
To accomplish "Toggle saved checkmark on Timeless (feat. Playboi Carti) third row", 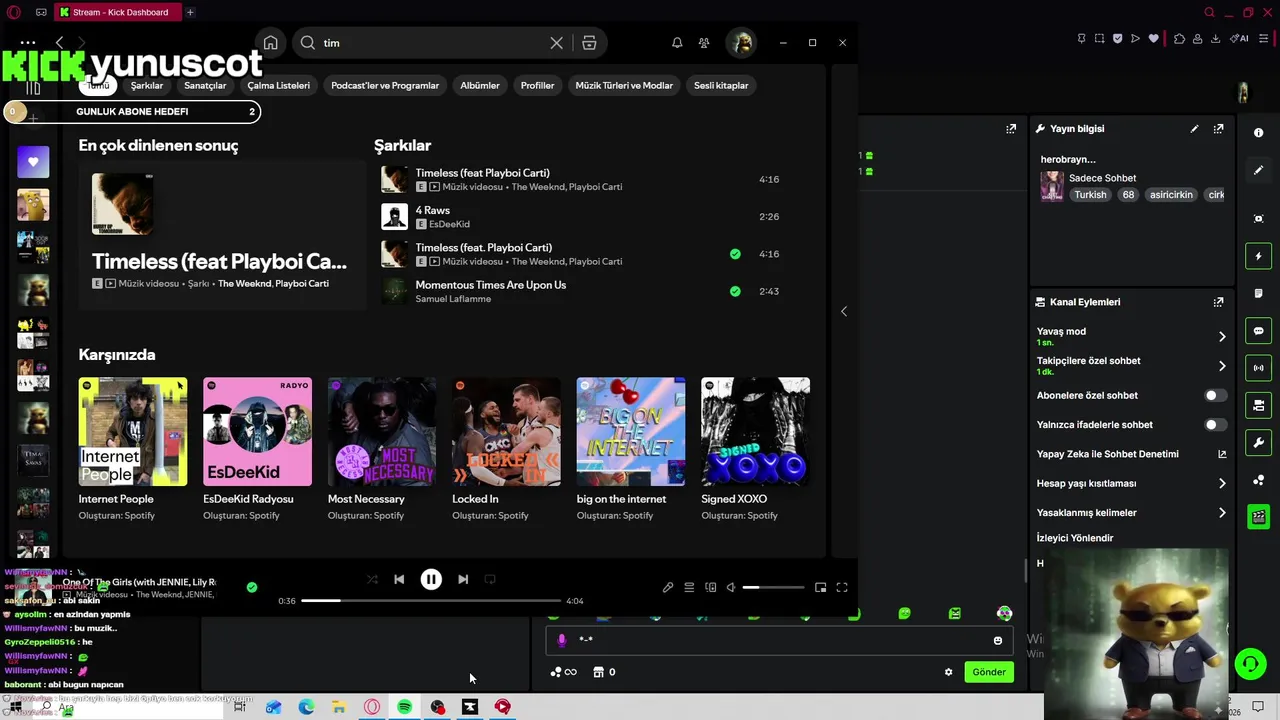I will point(735,254).
